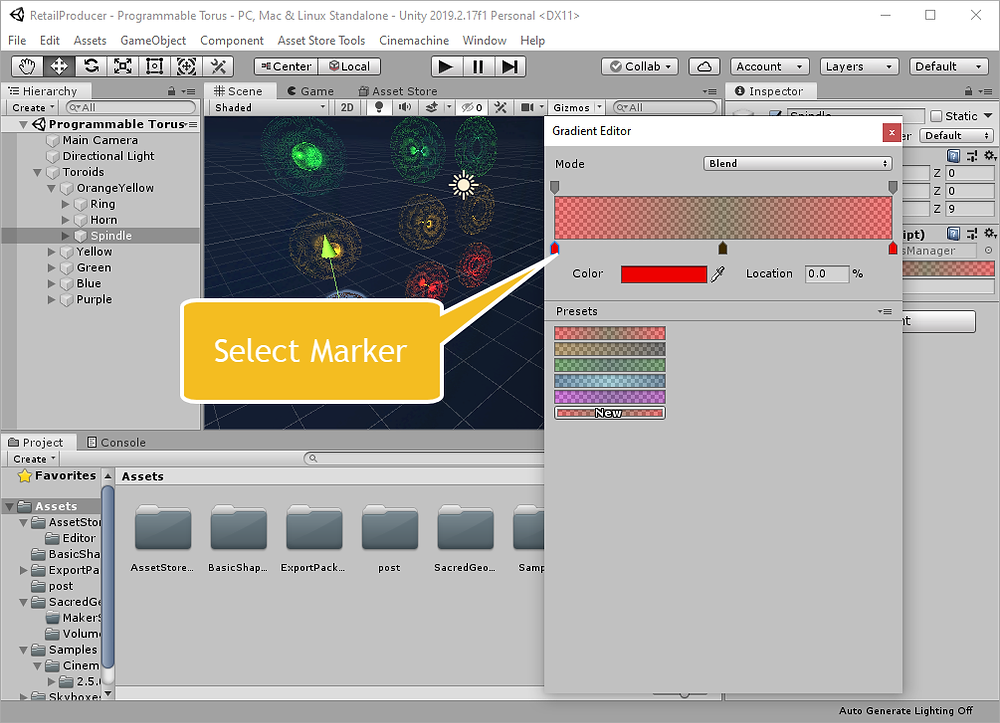
Task: Click the Hierarchy Create button
Action: 33,107
